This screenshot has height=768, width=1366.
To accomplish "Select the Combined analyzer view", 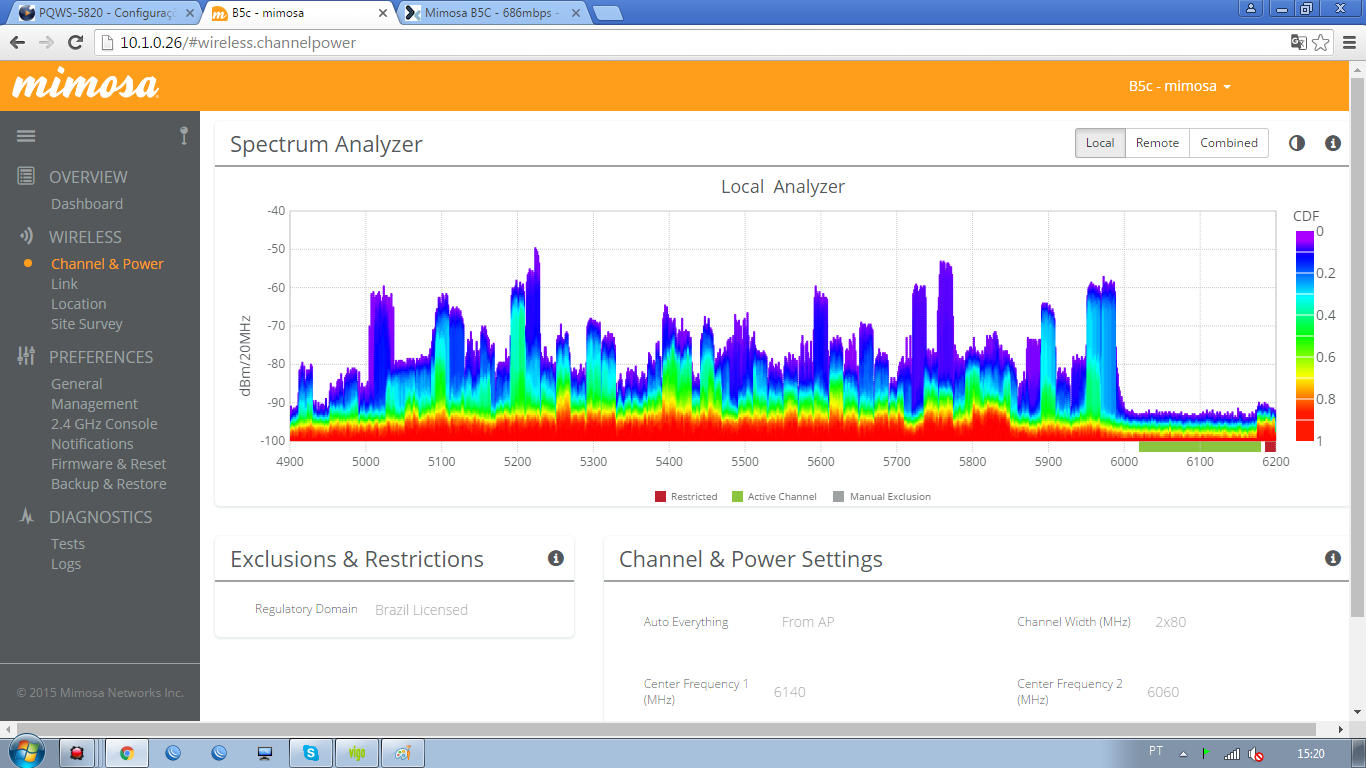I will click(1229, 143).
